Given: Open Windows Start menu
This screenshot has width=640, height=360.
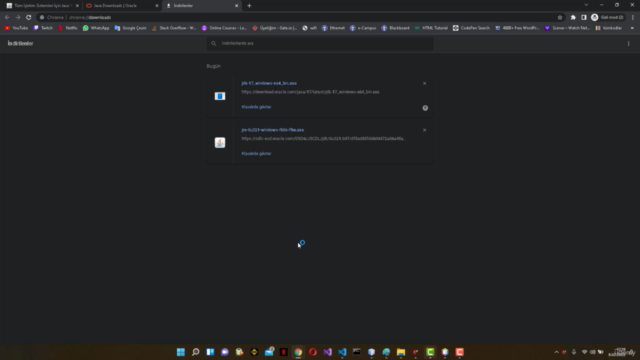Looking at the screenshot, I should pyautogui.click(x=181, y=352).
